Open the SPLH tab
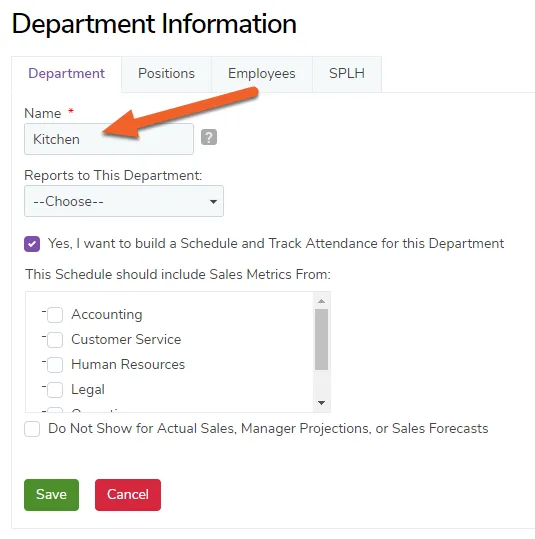 (x=347, y=74)
